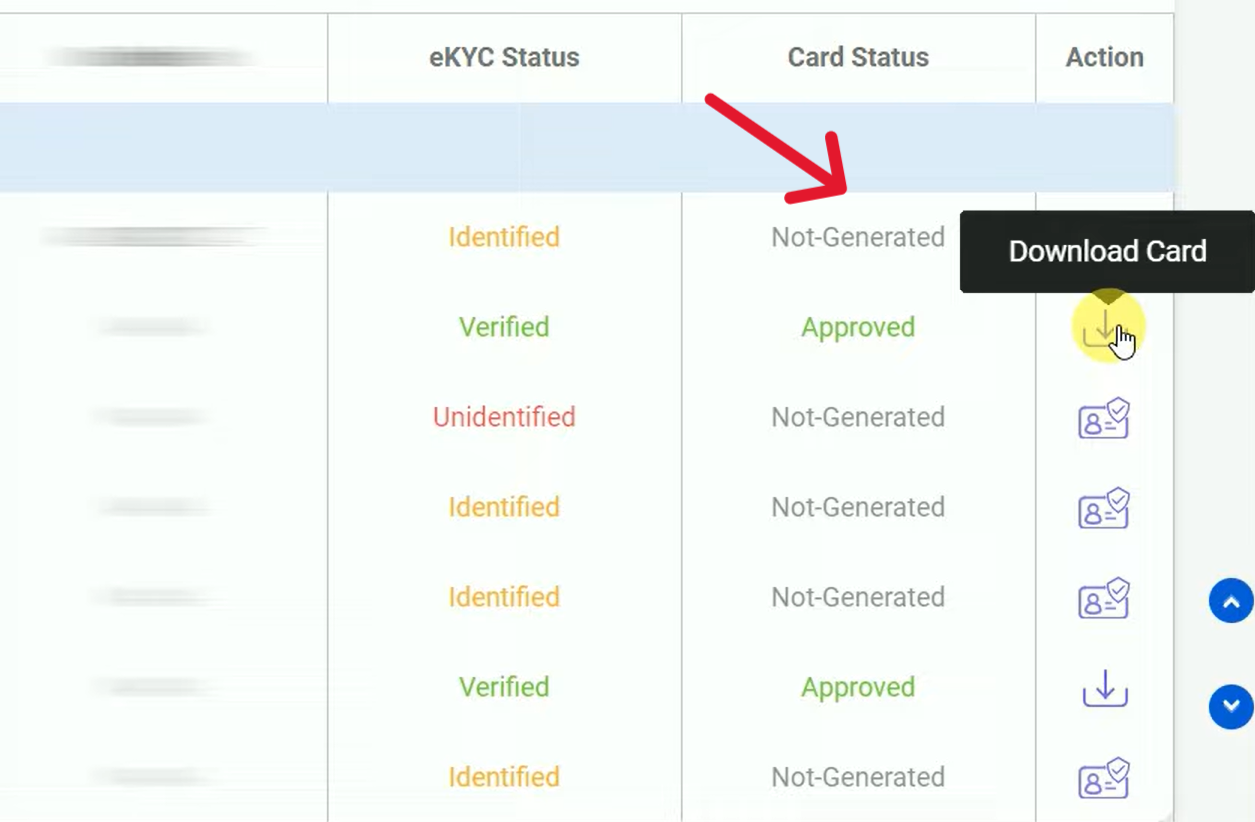Download card in the lower Approved row
1255x822 pixels.
tap(1104, 688)
